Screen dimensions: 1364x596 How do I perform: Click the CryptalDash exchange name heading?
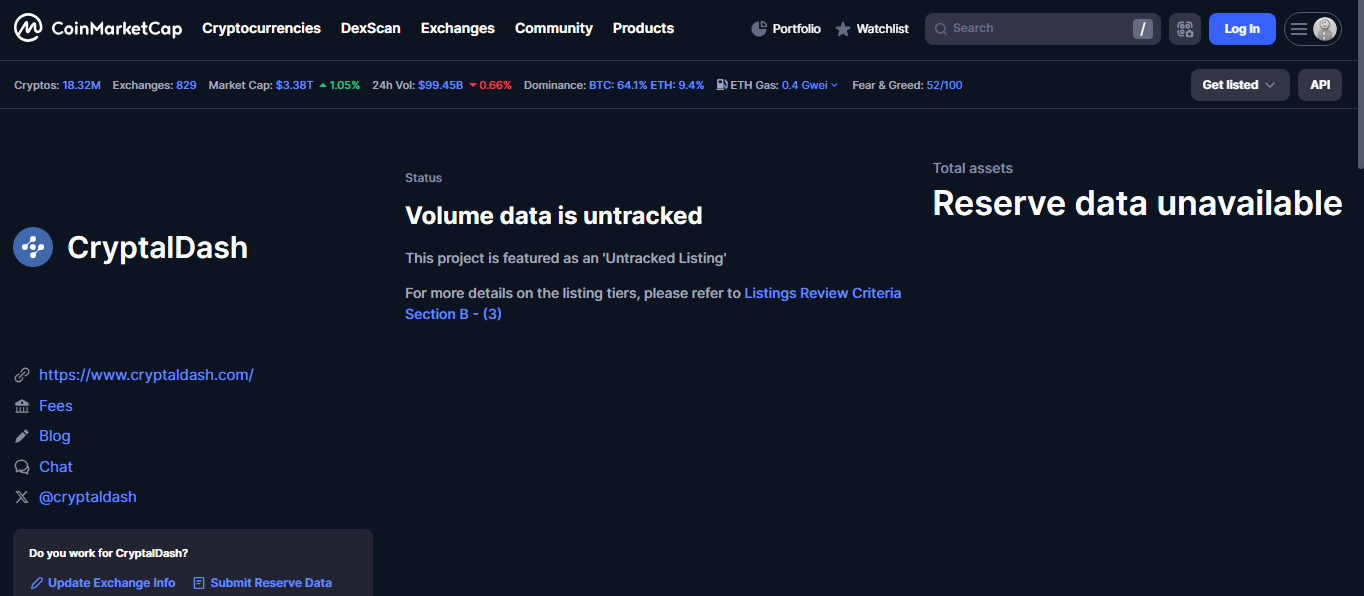157,248
